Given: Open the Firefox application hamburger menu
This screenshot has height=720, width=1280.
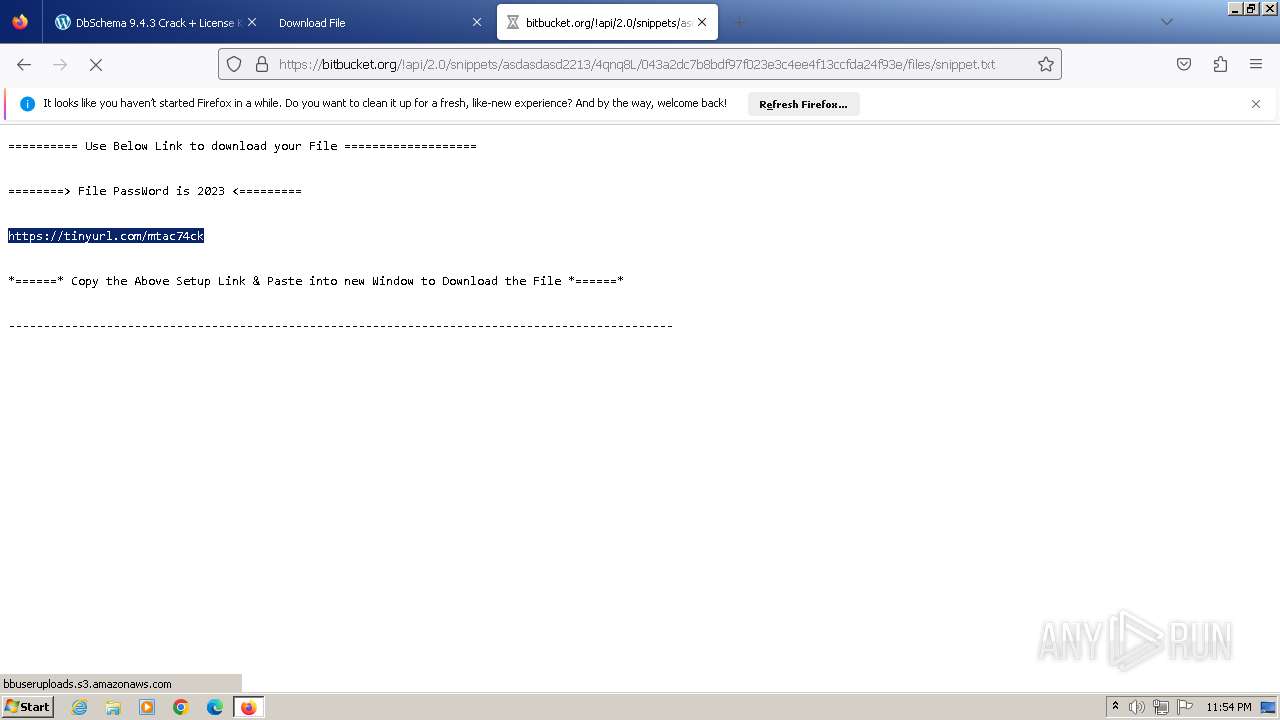Looking at the screenshot, I should (x=1256, y=64).
